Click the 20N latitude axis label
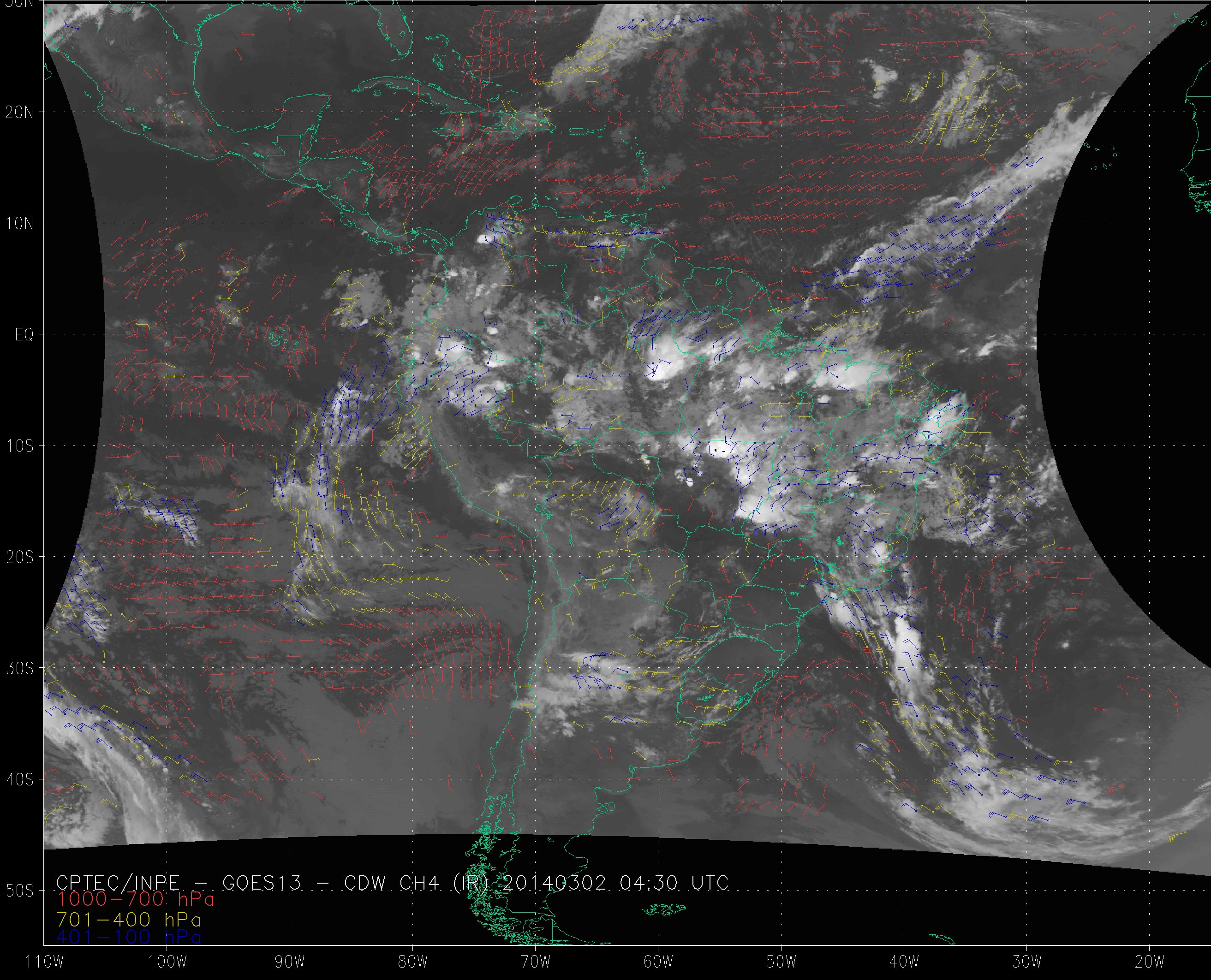1211x980 pixels. pyautogui.click(x=20, y=113)
